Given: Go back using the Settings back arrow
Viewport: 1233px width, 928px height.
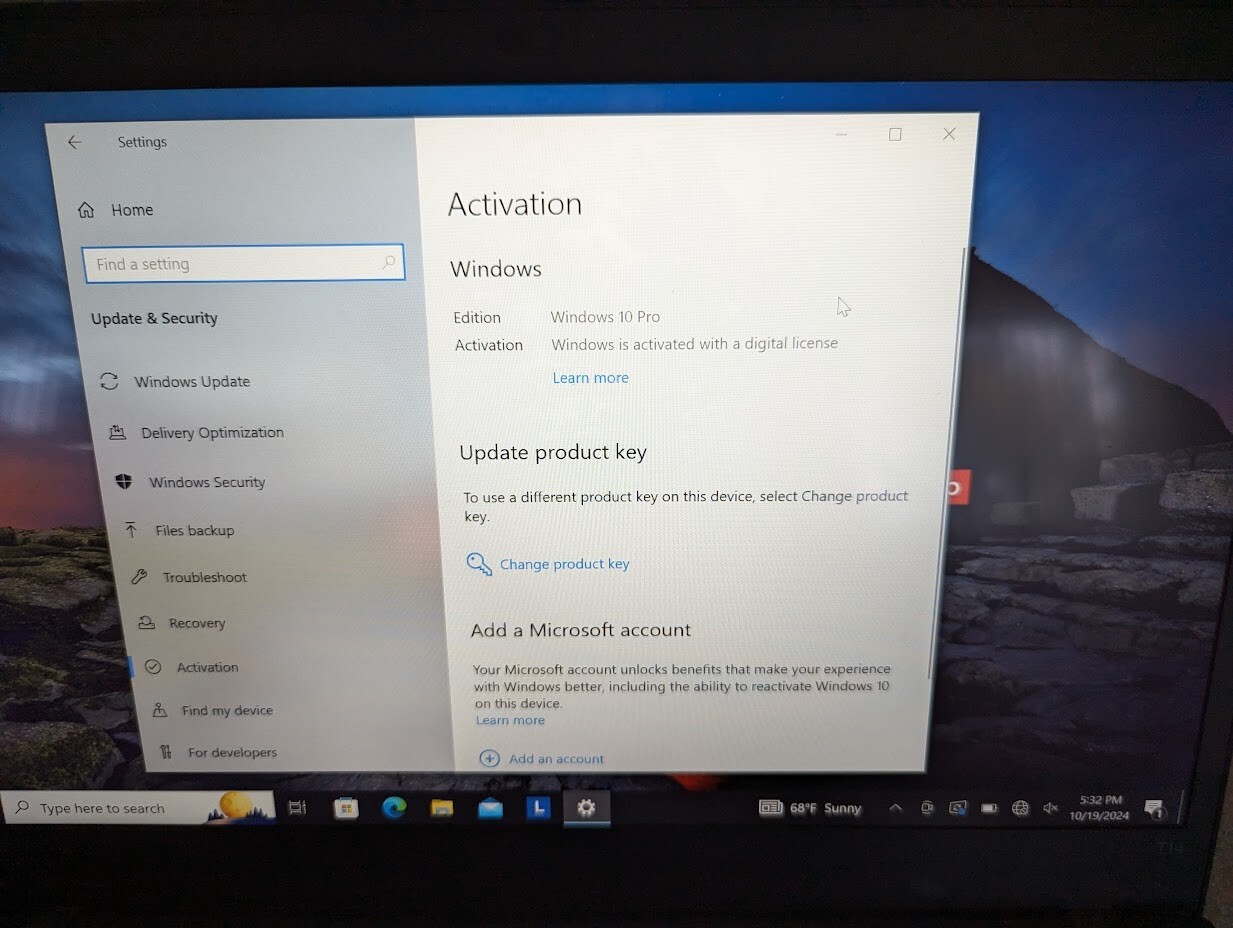Looking at the screenshot, I should (75, 142).
